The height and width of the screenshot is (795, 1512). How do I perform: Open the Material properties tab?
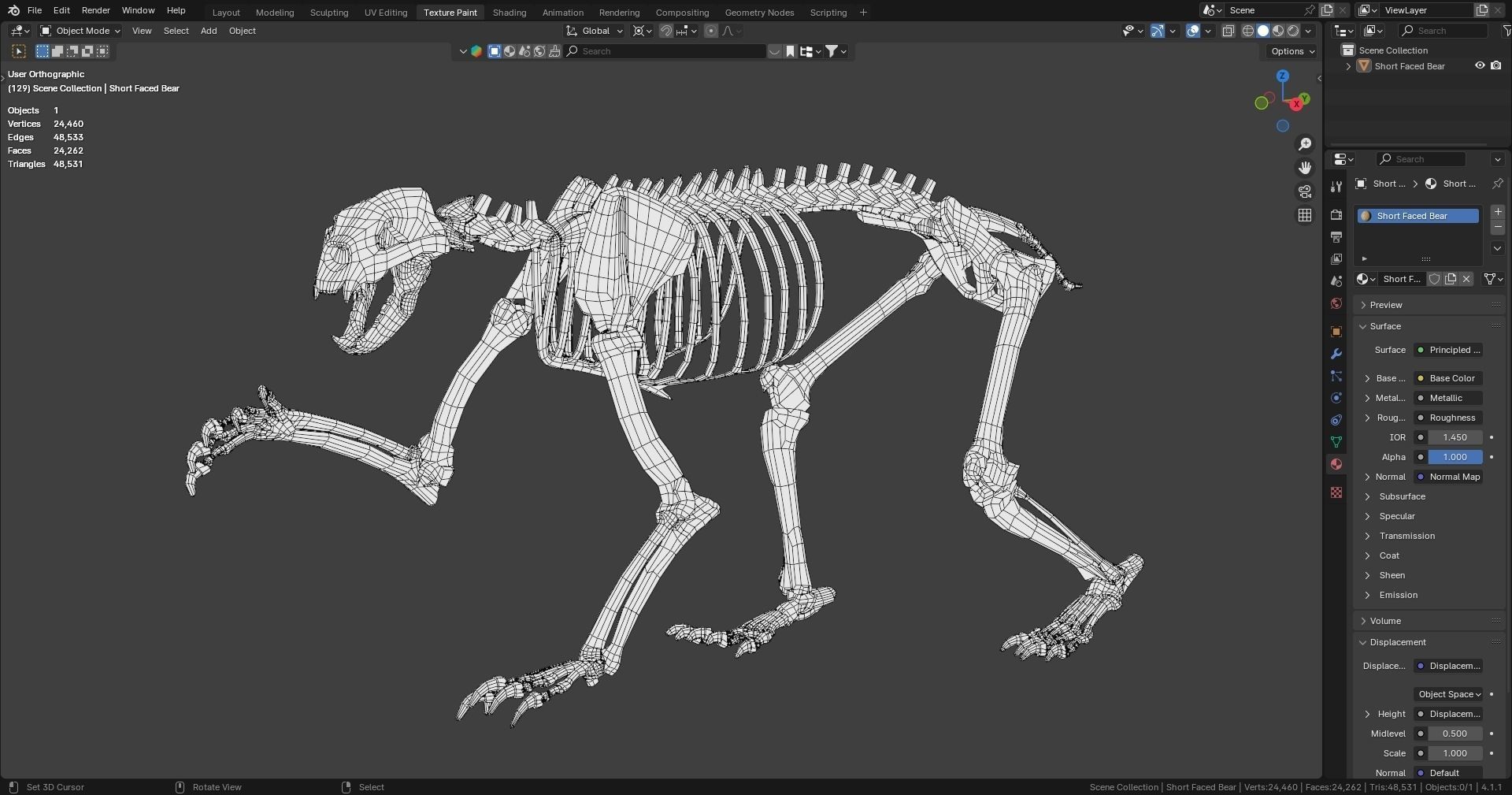1336,464
